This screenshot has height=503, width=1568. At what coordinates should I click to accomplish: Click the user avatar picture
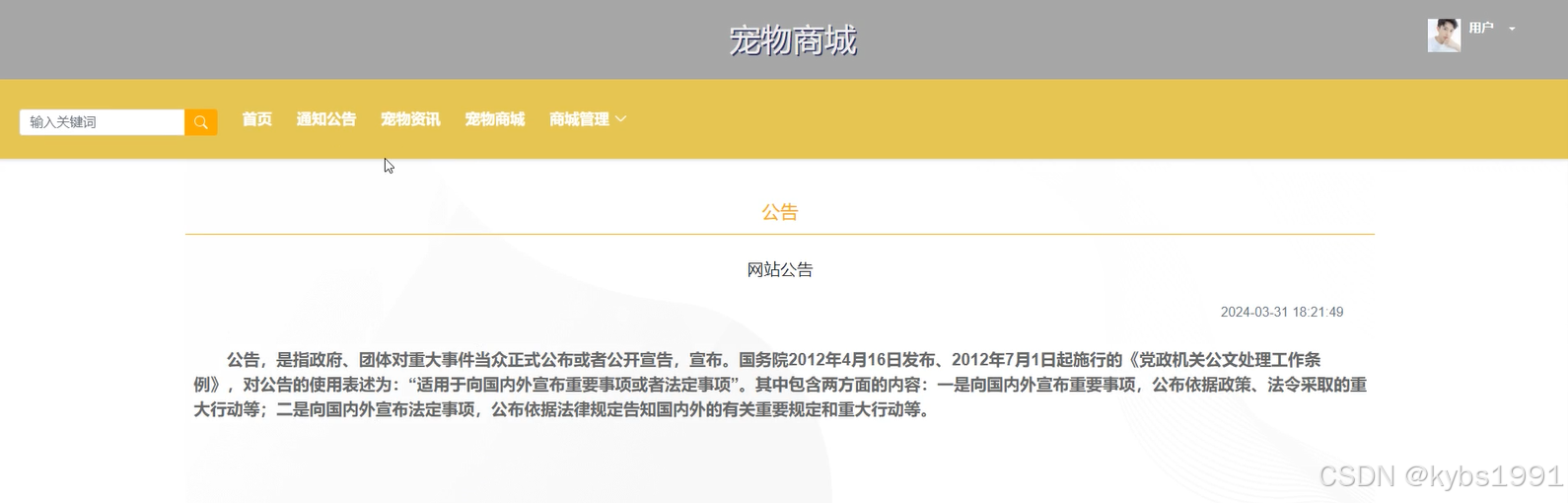(x=1444, y=36)
